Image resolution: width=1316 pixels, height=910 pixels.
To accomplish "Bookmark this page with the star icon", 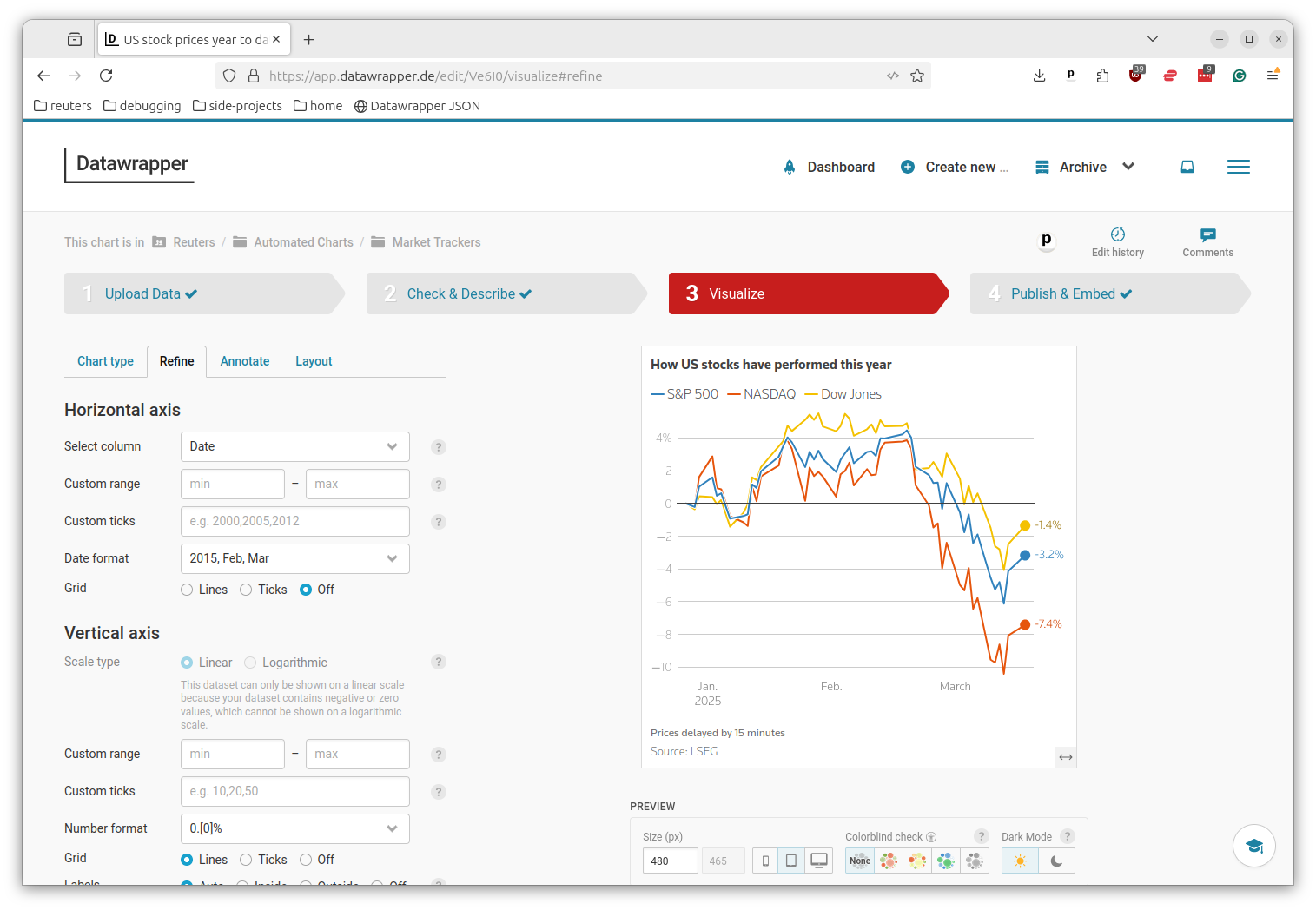I will click(x=917, y=76).
